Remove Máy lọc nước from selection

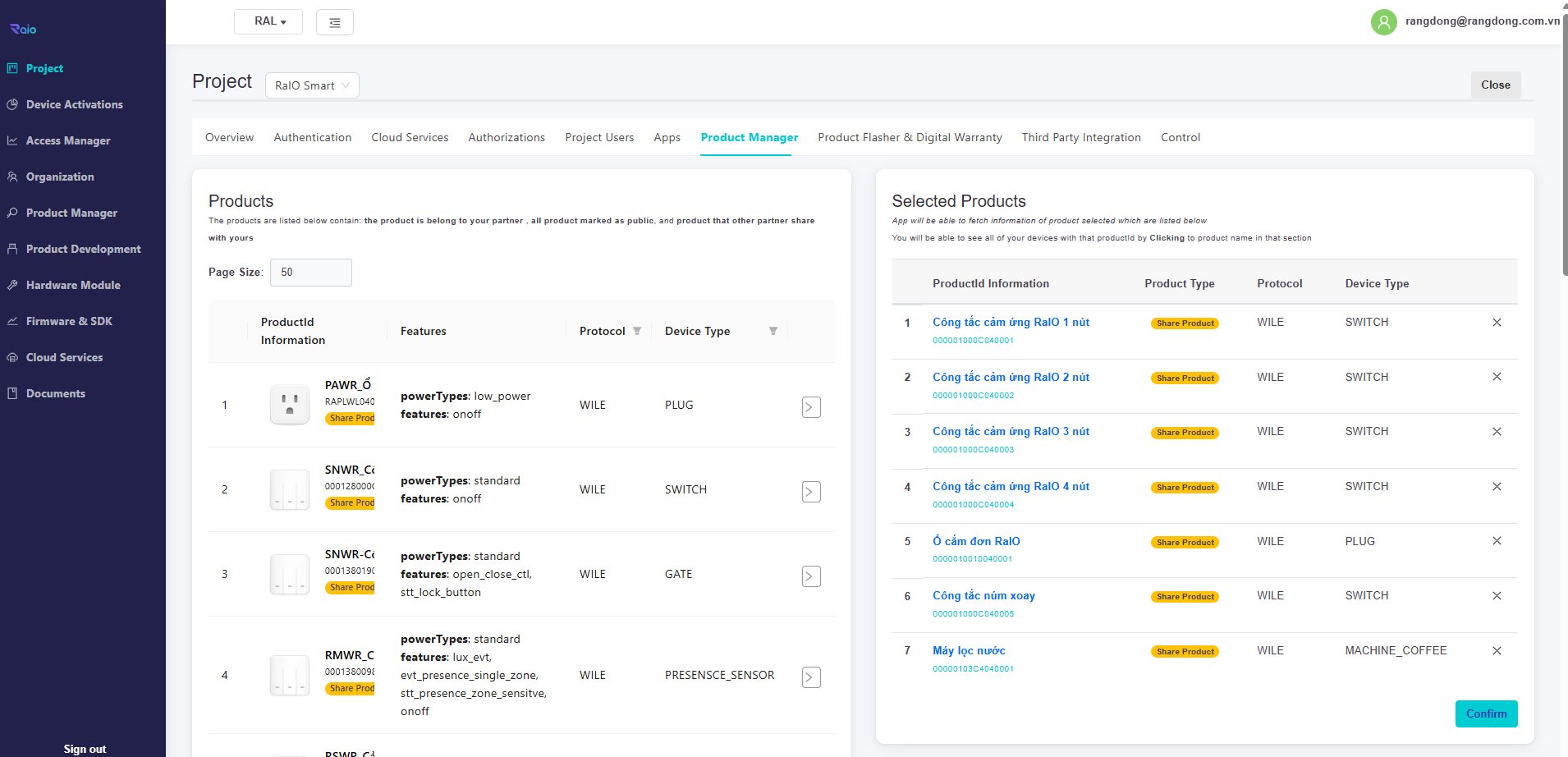coord(1497,651)
